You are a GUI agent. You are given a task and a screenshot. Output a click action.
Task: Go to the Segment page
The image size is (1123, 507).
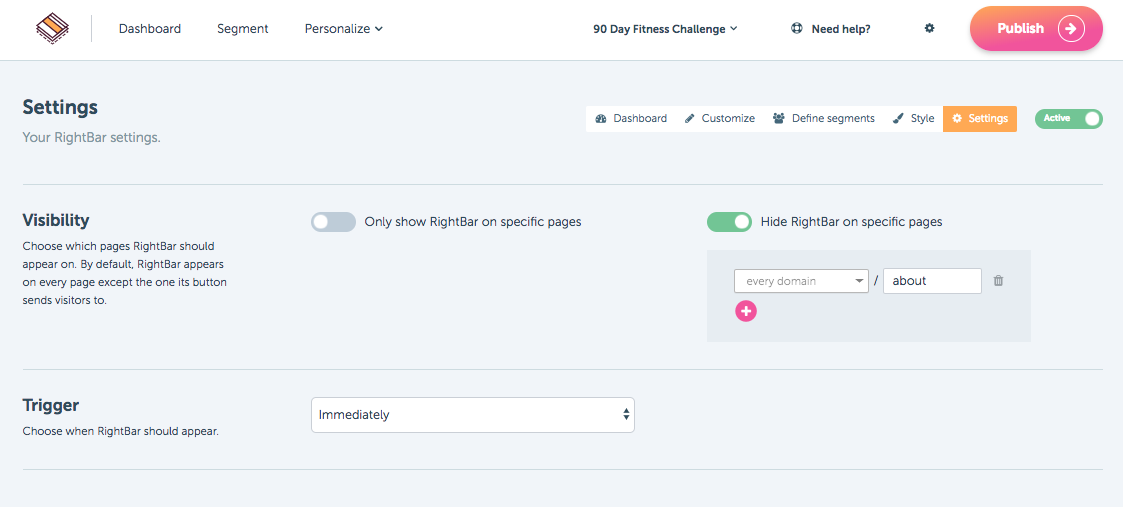pos(243,29)
